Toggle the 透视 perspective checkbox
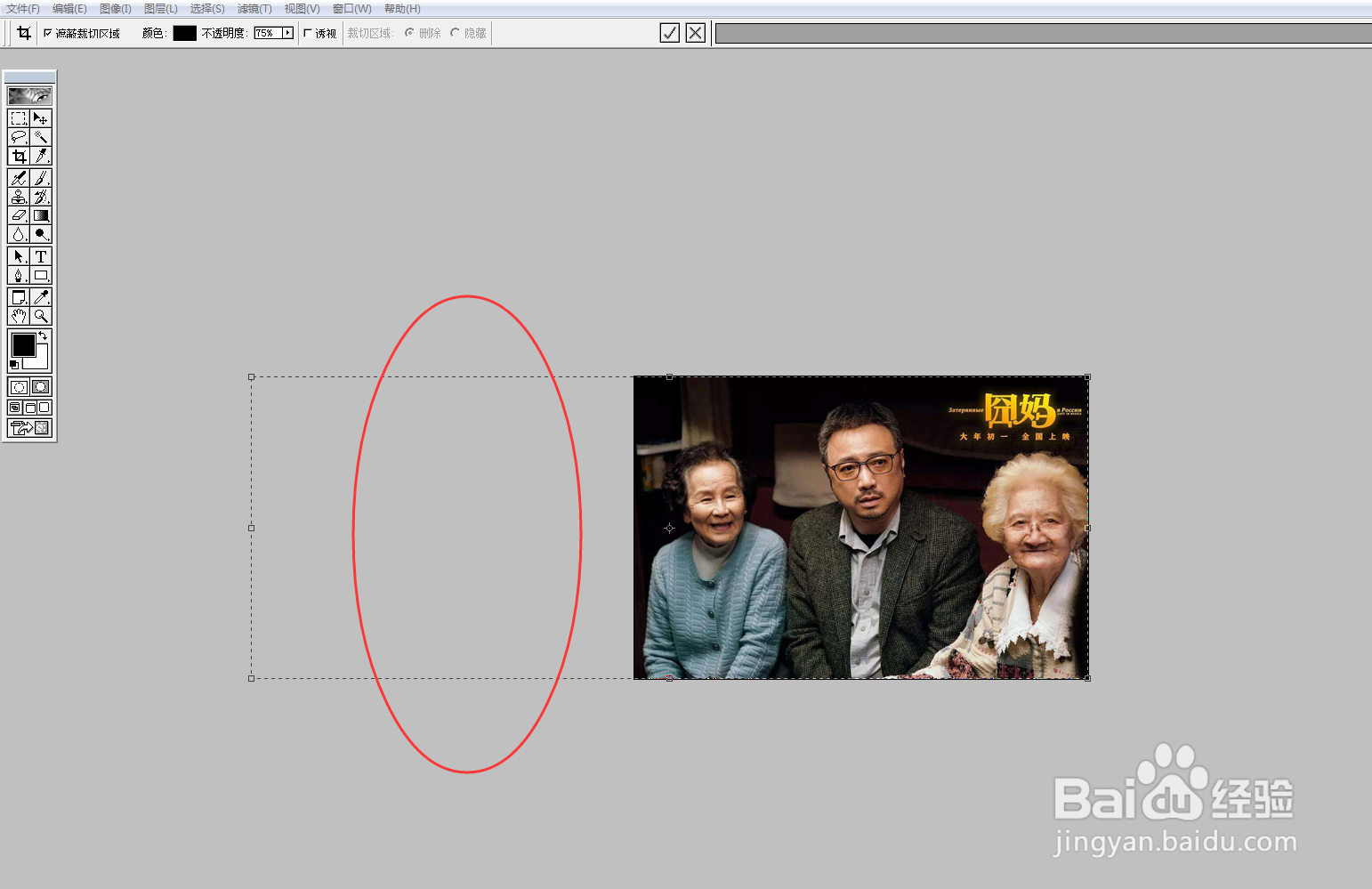Image resolution: width=1372 pixels, height=889 pixels. [x=308, y=33]
